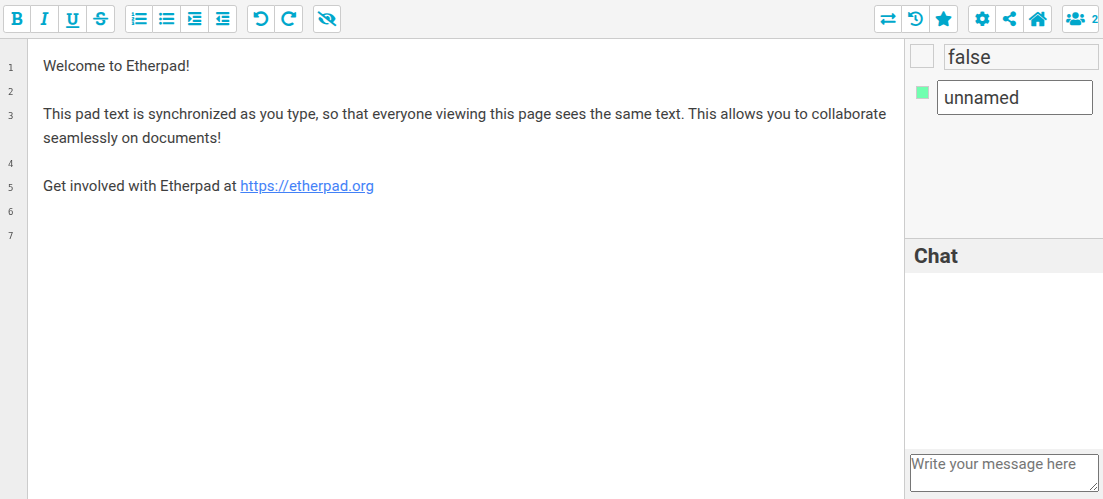Click the Chat panel header
This screenshot has width=1103, height=499.
click(1004, 256)
